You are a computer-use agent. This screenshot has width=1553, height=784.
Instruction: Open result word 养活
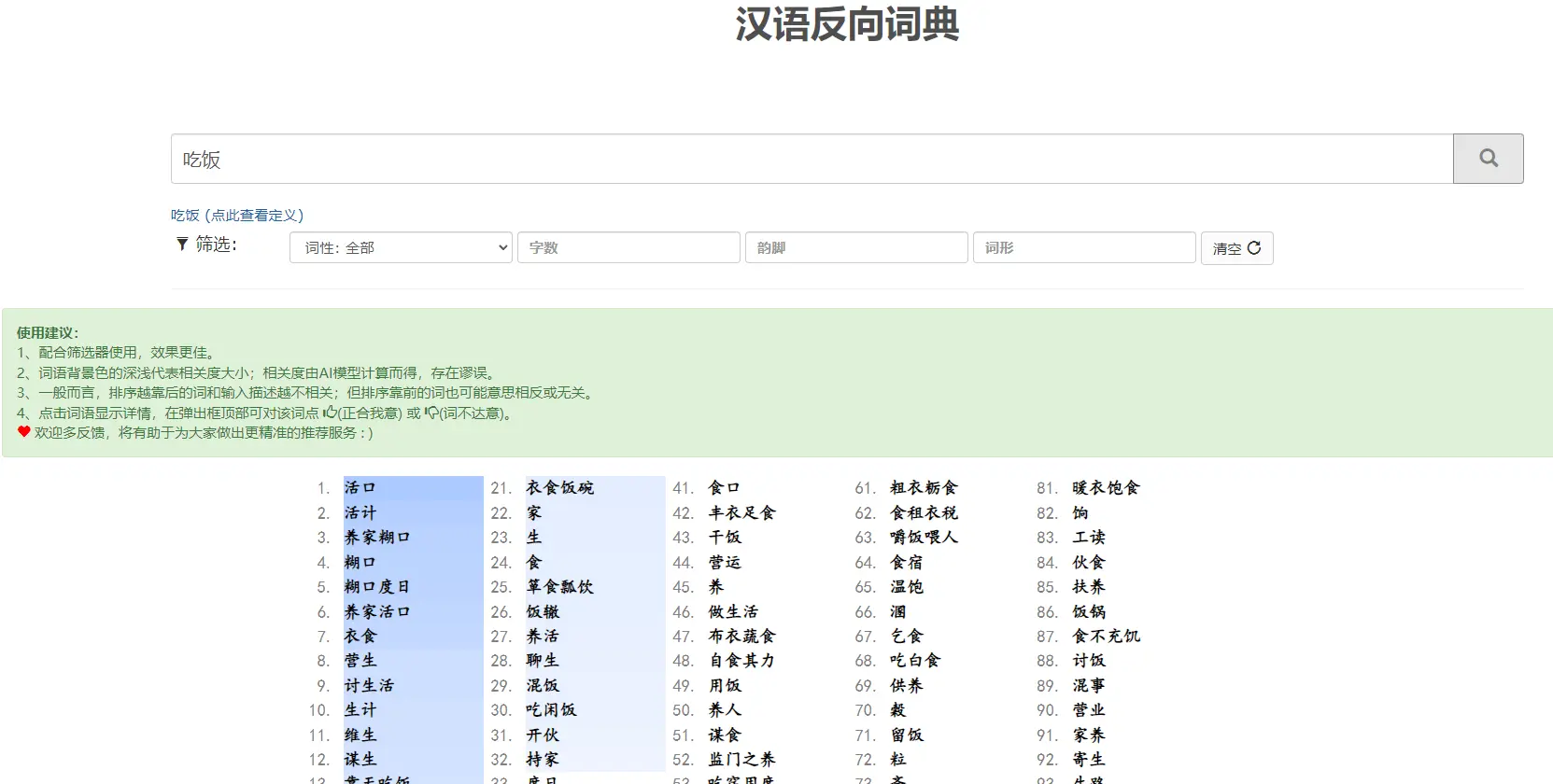click(543, 636)
